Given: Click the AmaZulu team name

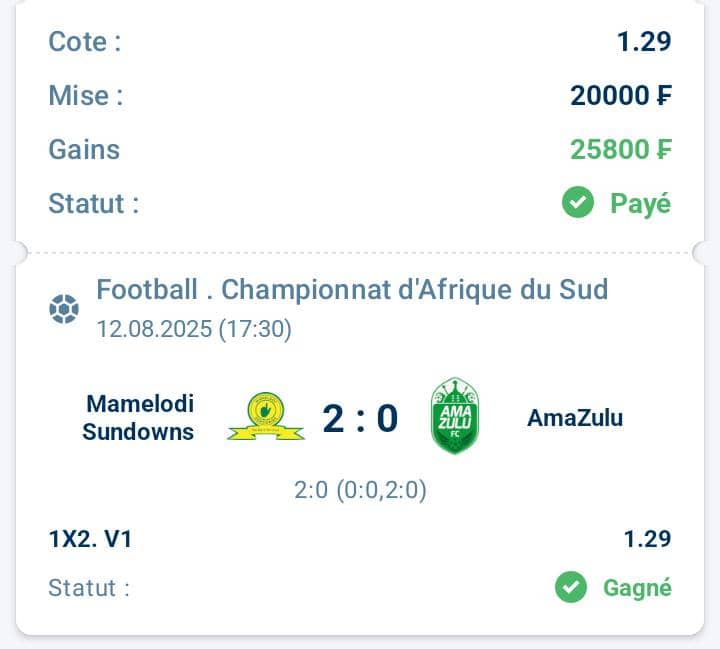Looking at the screenshot, I should point(575,418).
